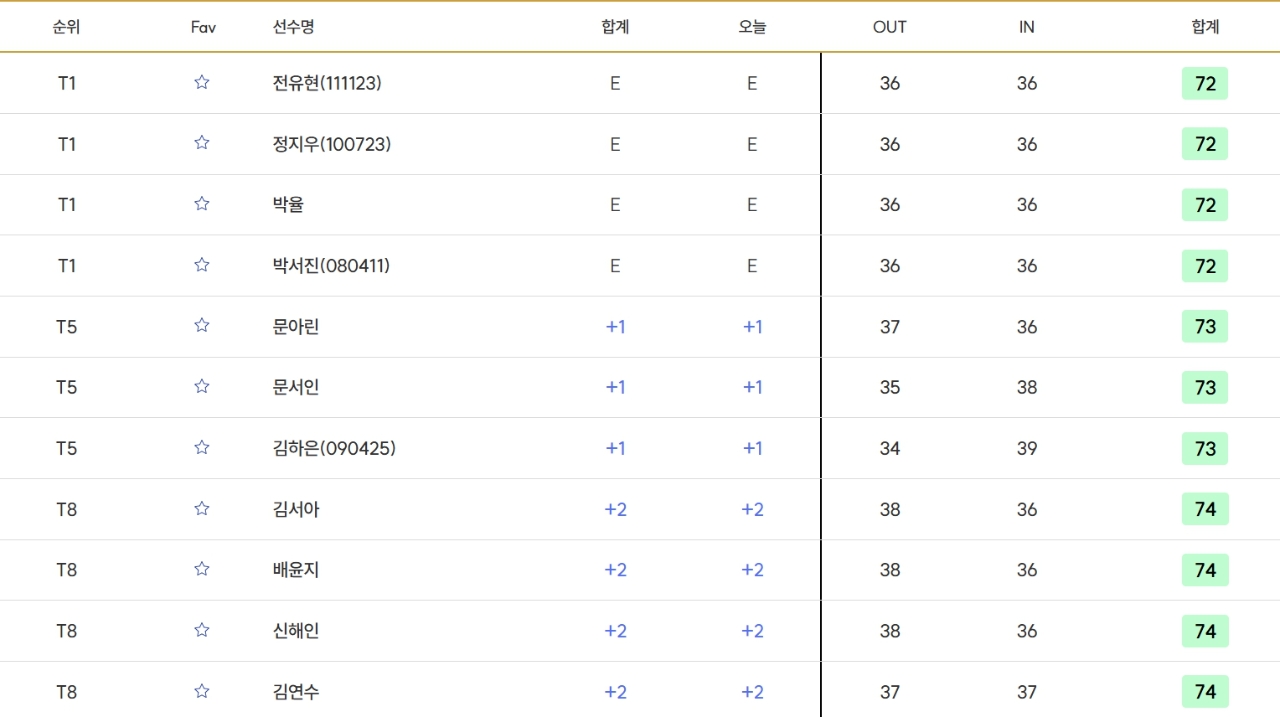Open player 전유현(111123) details
The image size is (1280, 717).
327,84
